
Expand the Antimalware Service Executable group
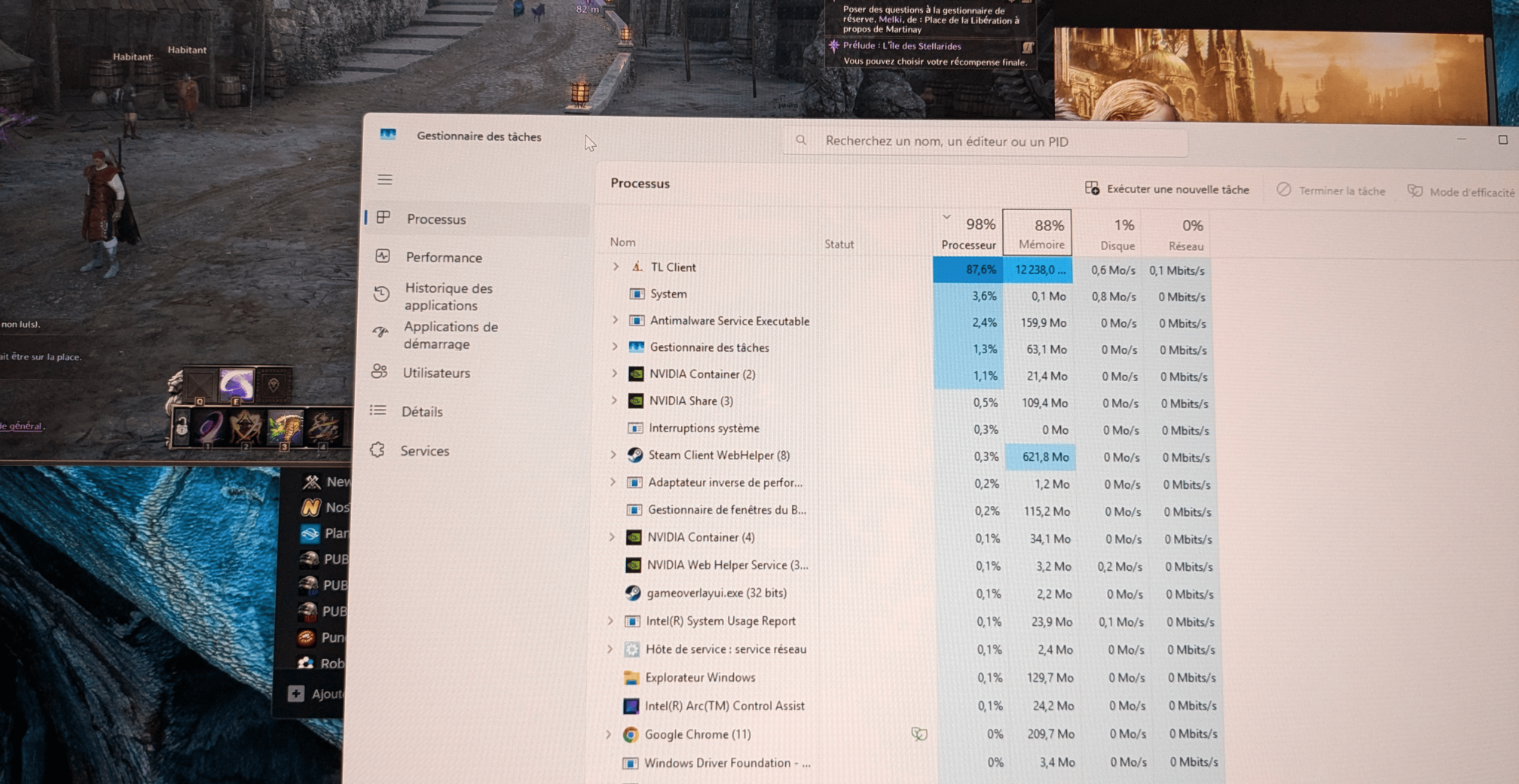[615, 320]
